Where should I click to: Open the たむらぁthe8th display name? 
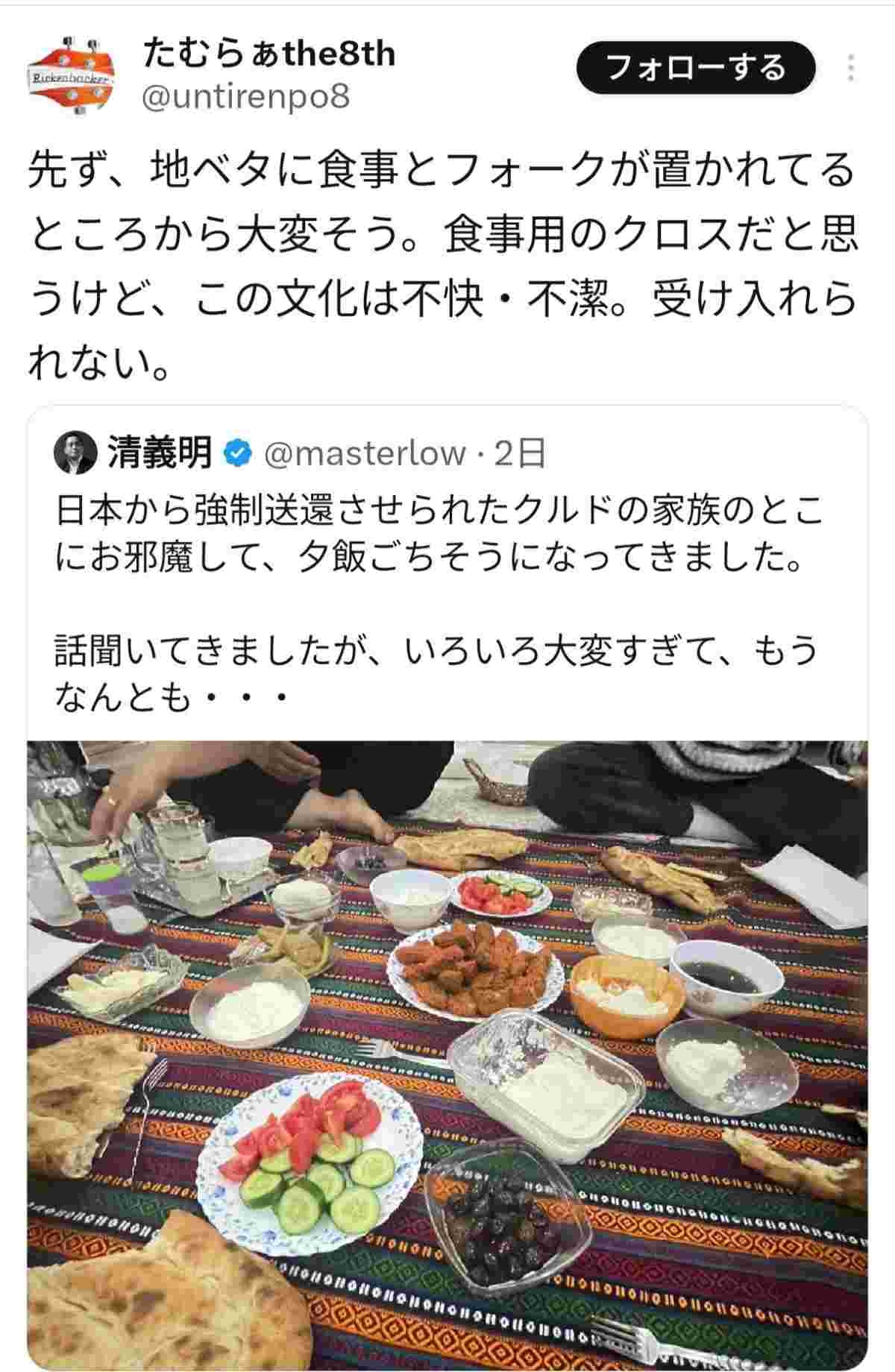268,54
